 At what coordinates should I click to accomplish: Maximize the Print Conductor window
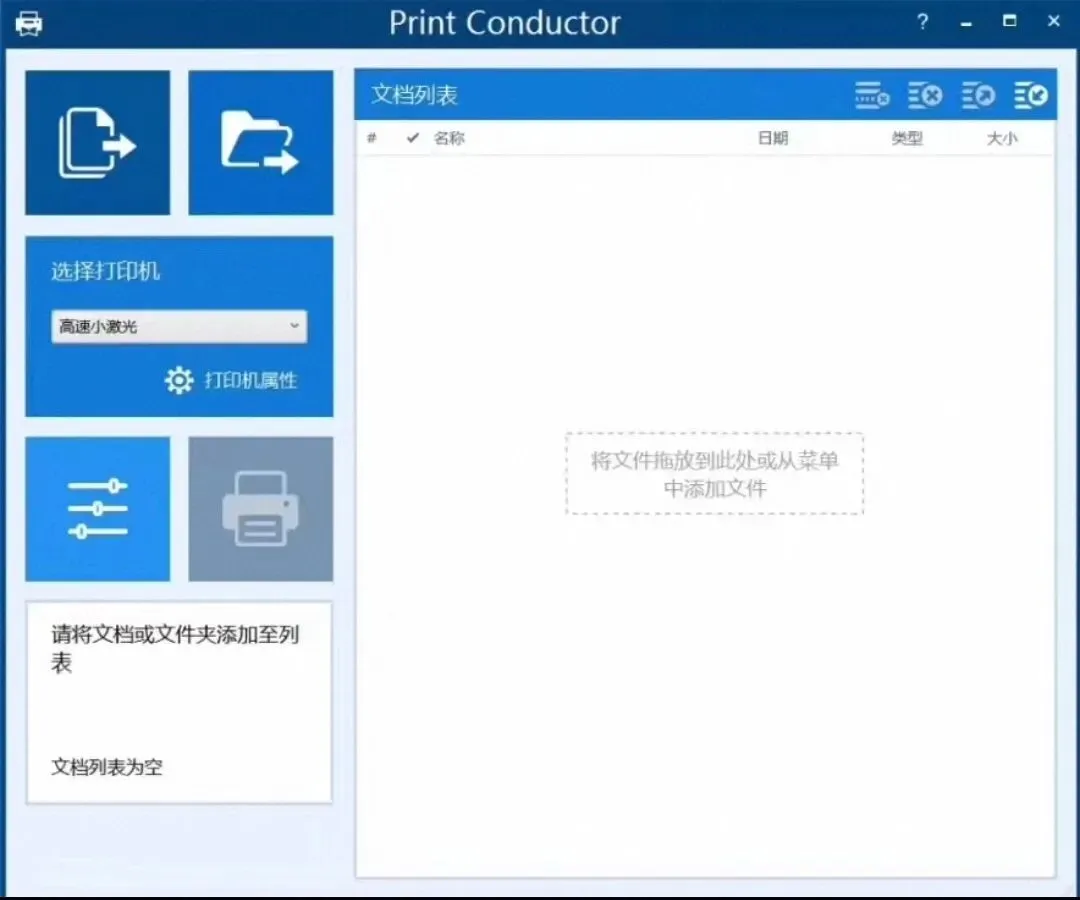(x=1009, y=21)
